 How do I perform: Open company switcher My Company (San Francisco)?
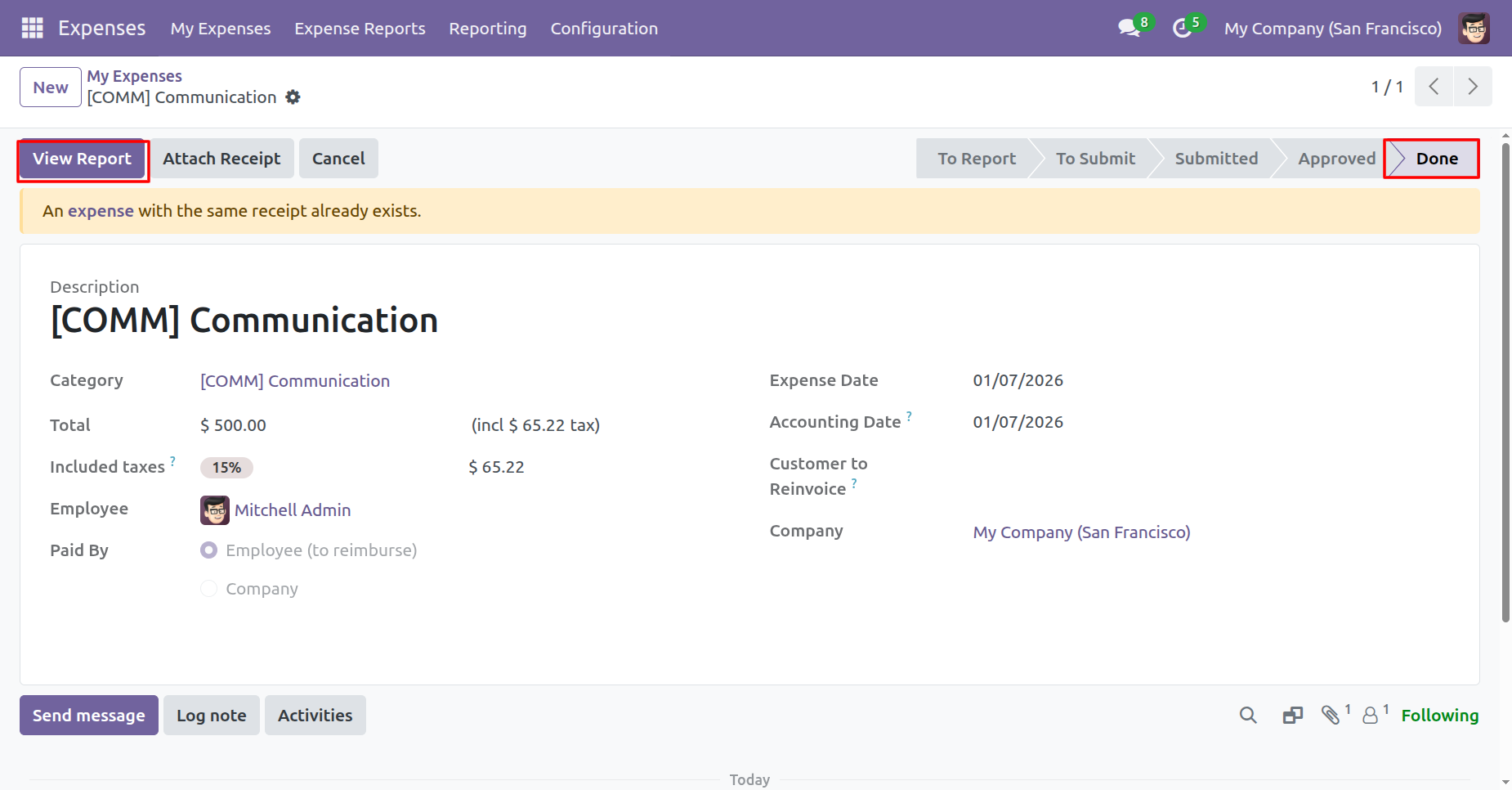point(1332,29)
